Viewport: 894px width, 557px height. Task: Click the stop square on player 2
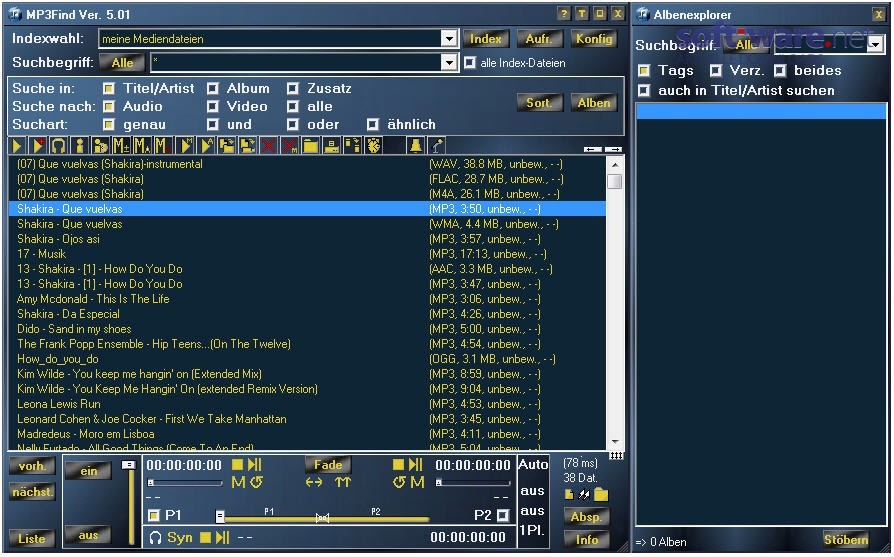coord(399,465)
